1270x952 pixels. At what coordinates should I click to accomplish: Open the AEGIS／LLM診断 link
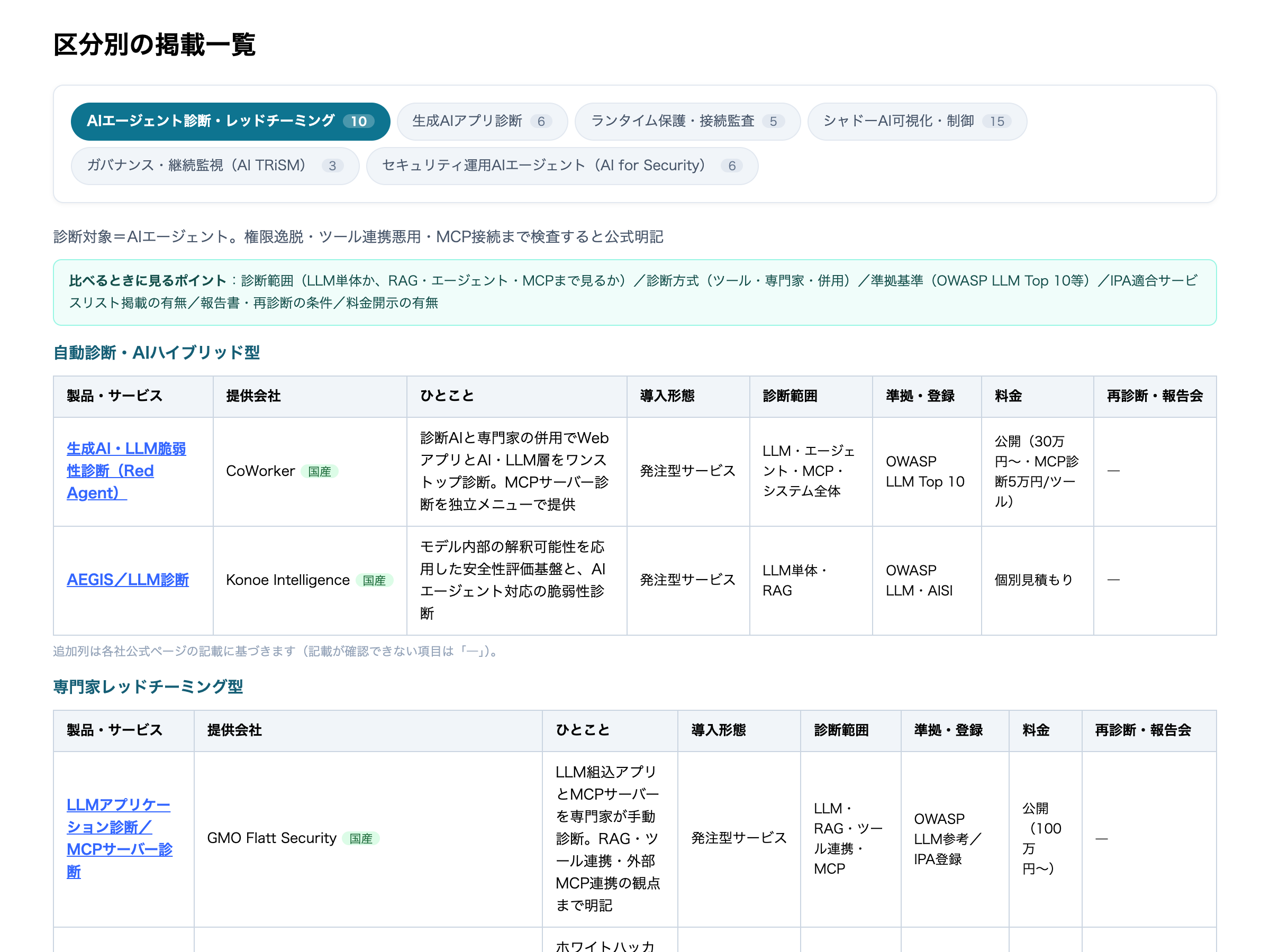[x=128, y=580]
